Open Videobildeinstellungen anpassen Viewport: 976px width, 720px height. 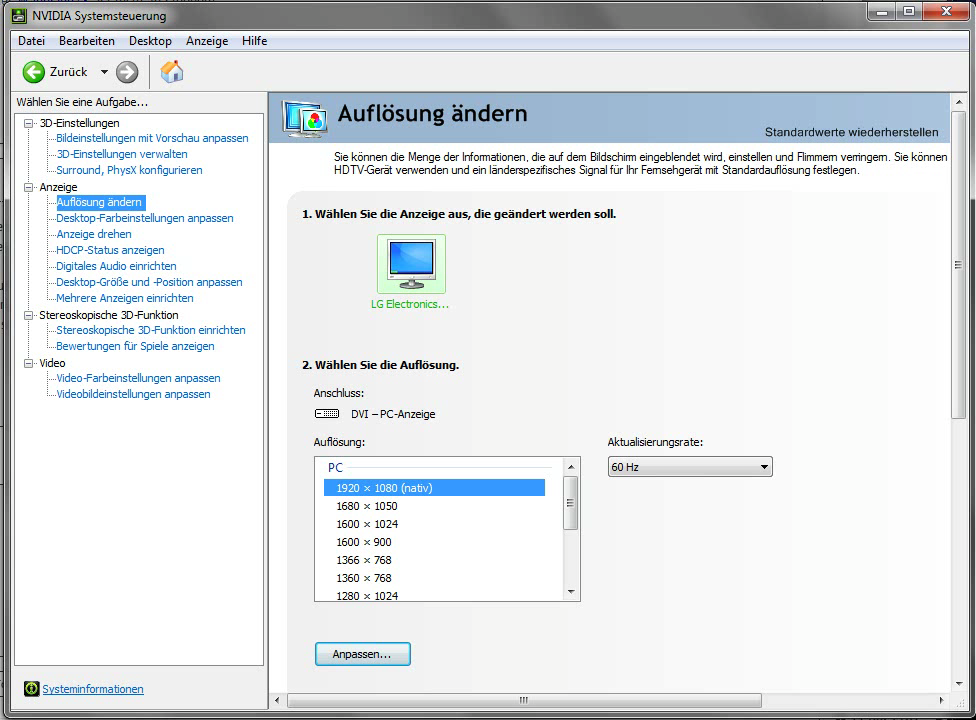click(133, 395)
